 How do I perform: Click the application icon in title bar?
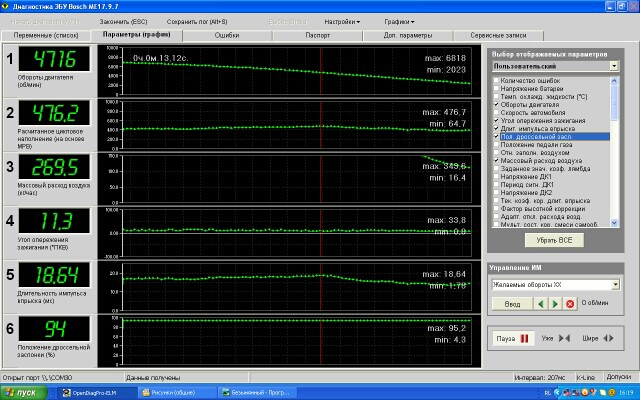tap(5, 6)
